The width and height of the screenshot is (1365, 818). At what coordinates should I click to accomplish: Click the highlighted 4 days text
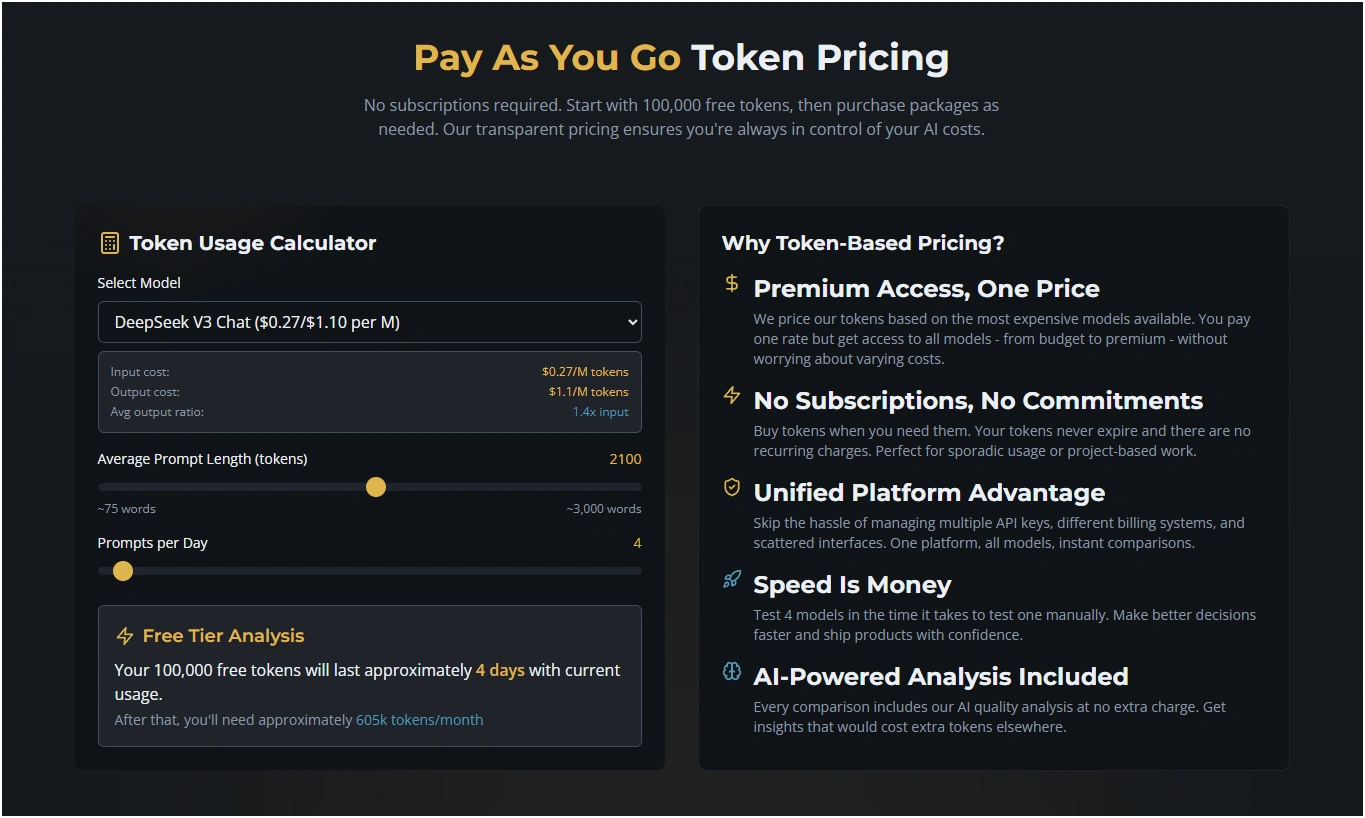pos(500,670)
